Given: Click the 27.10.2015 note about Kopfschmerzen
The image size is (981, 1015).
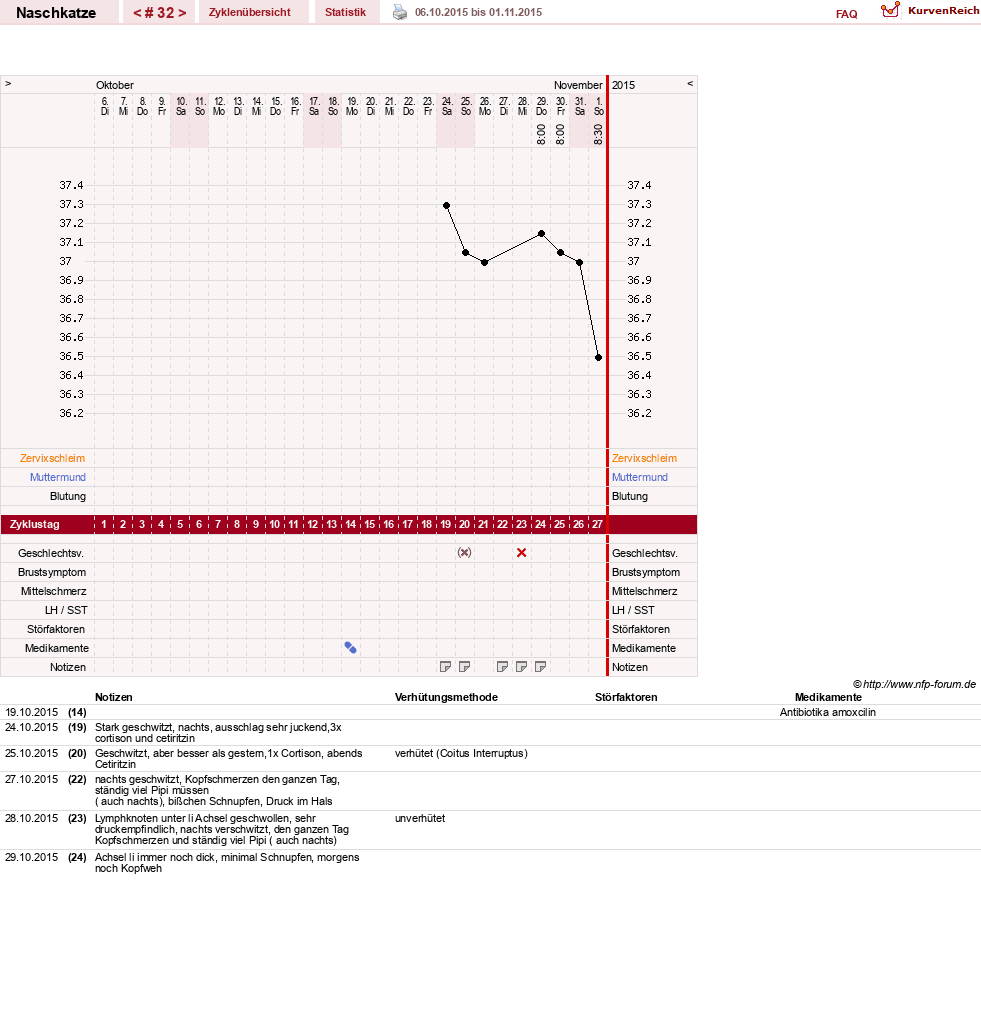Looking at the screenshot, I should [x=218, y=790].
